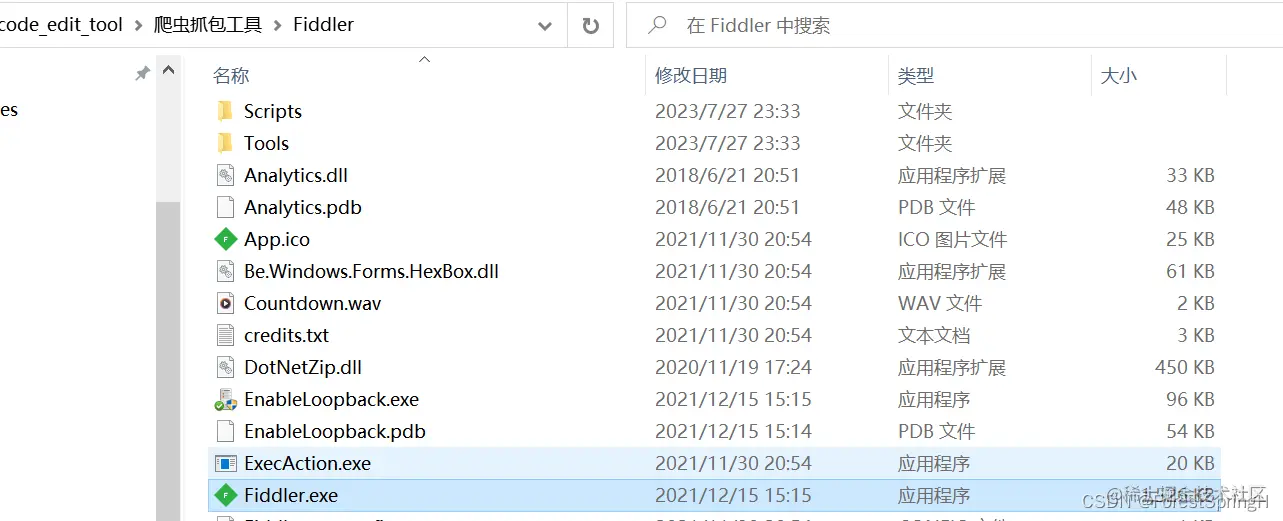Sort by the 大小 column
1283x521 pixels.
(1118, 75)
